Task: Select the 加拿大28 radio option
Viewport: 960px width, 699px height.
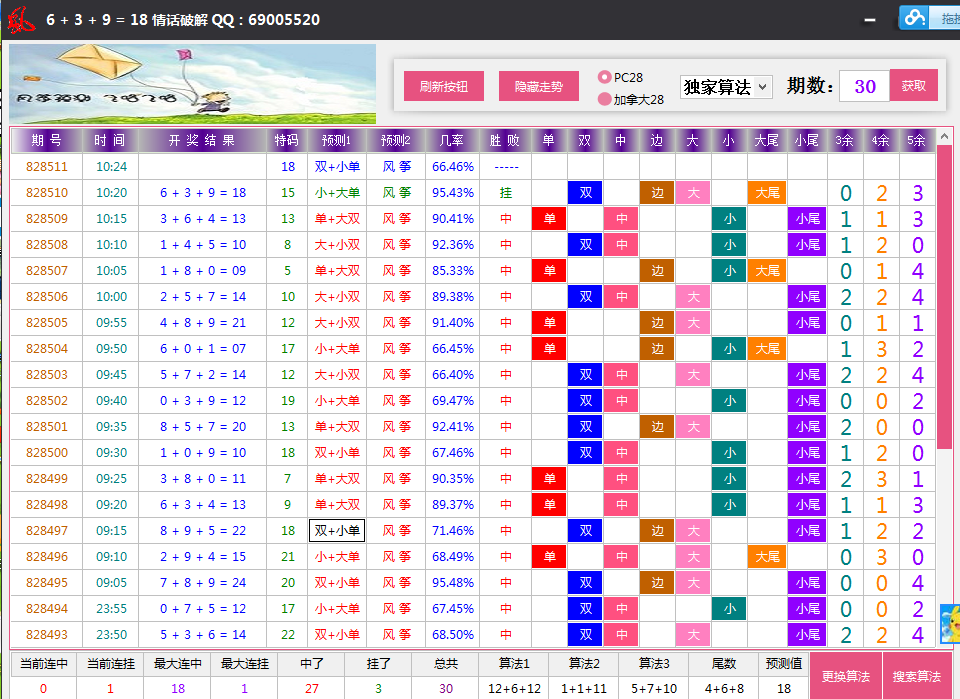Action: pos(605,99)
